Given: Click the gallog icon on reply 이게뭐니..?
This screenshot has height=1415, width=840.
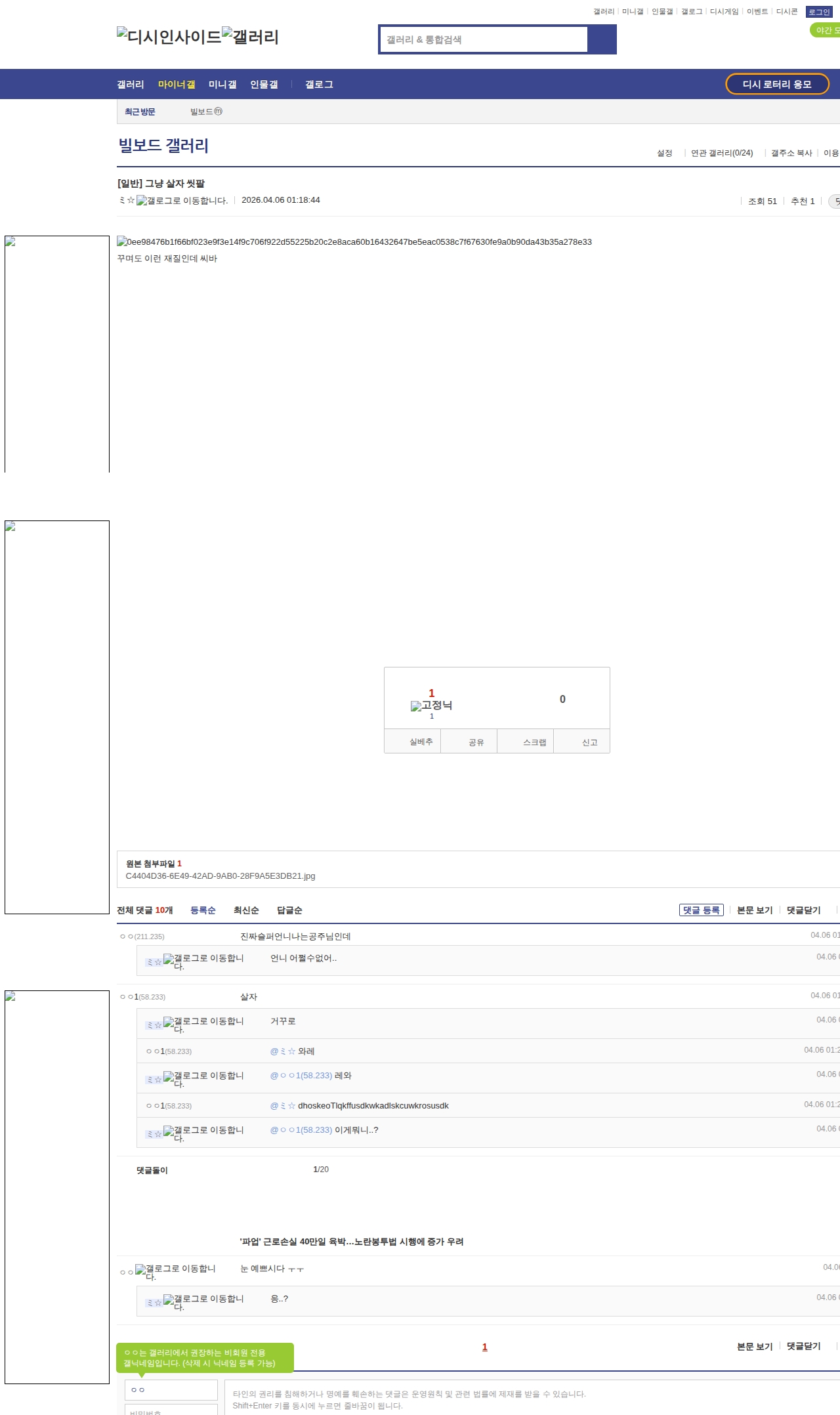Looking at the screenshot, I should tap(203, 1134).
